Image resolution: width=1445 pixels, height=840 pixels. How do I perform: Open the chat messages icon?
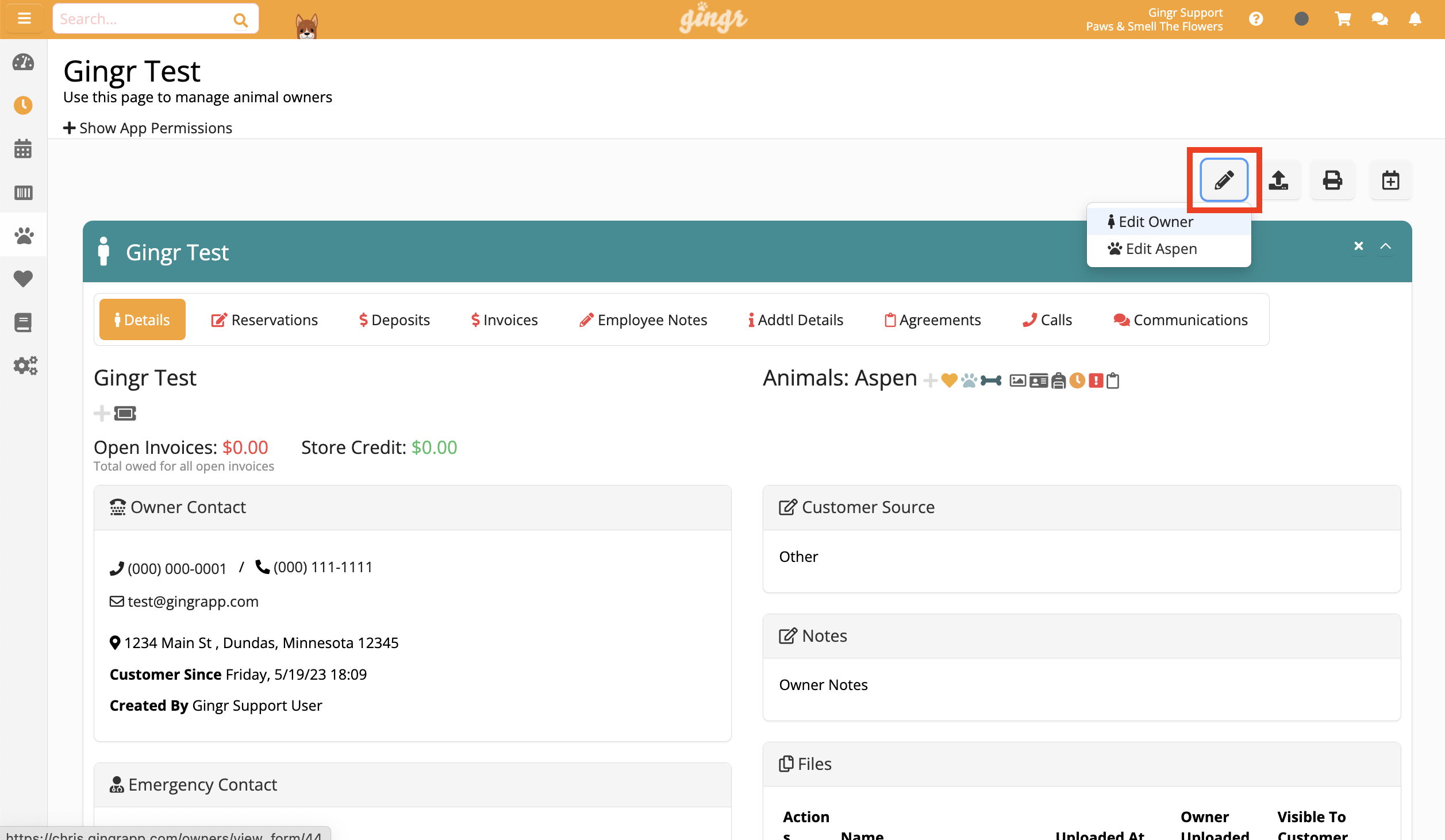(x=1379, y=19)
